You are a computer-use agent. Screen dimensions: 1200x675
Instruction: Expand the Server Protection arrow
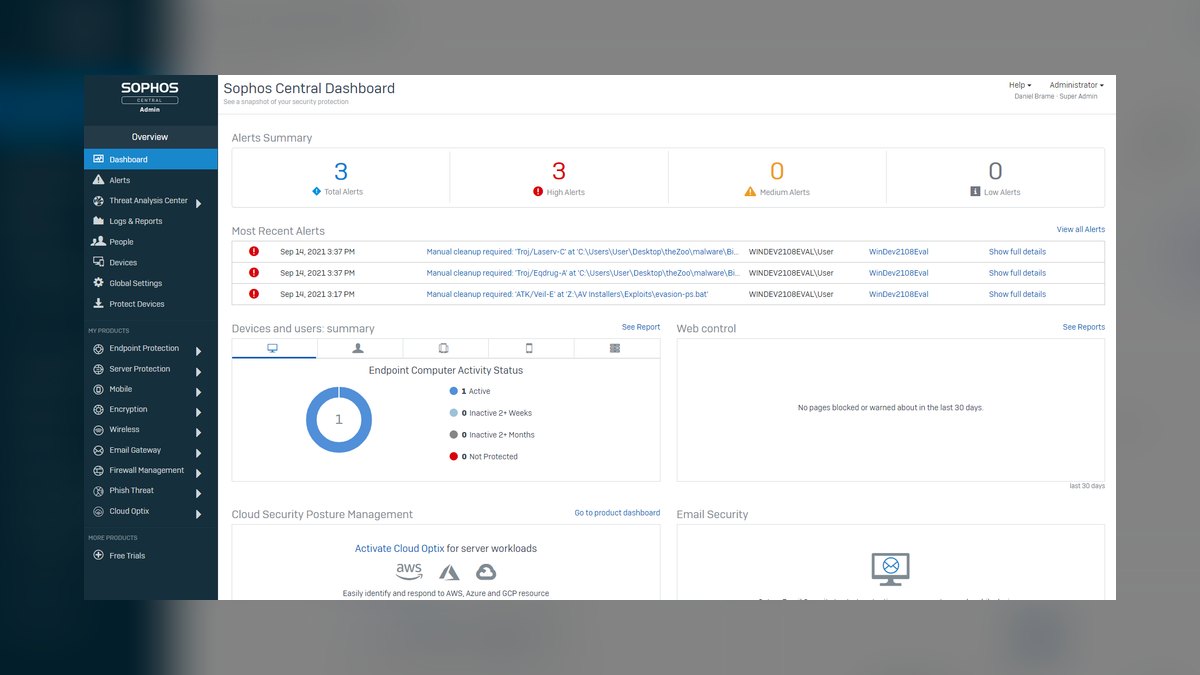click(x=199, y=372)
